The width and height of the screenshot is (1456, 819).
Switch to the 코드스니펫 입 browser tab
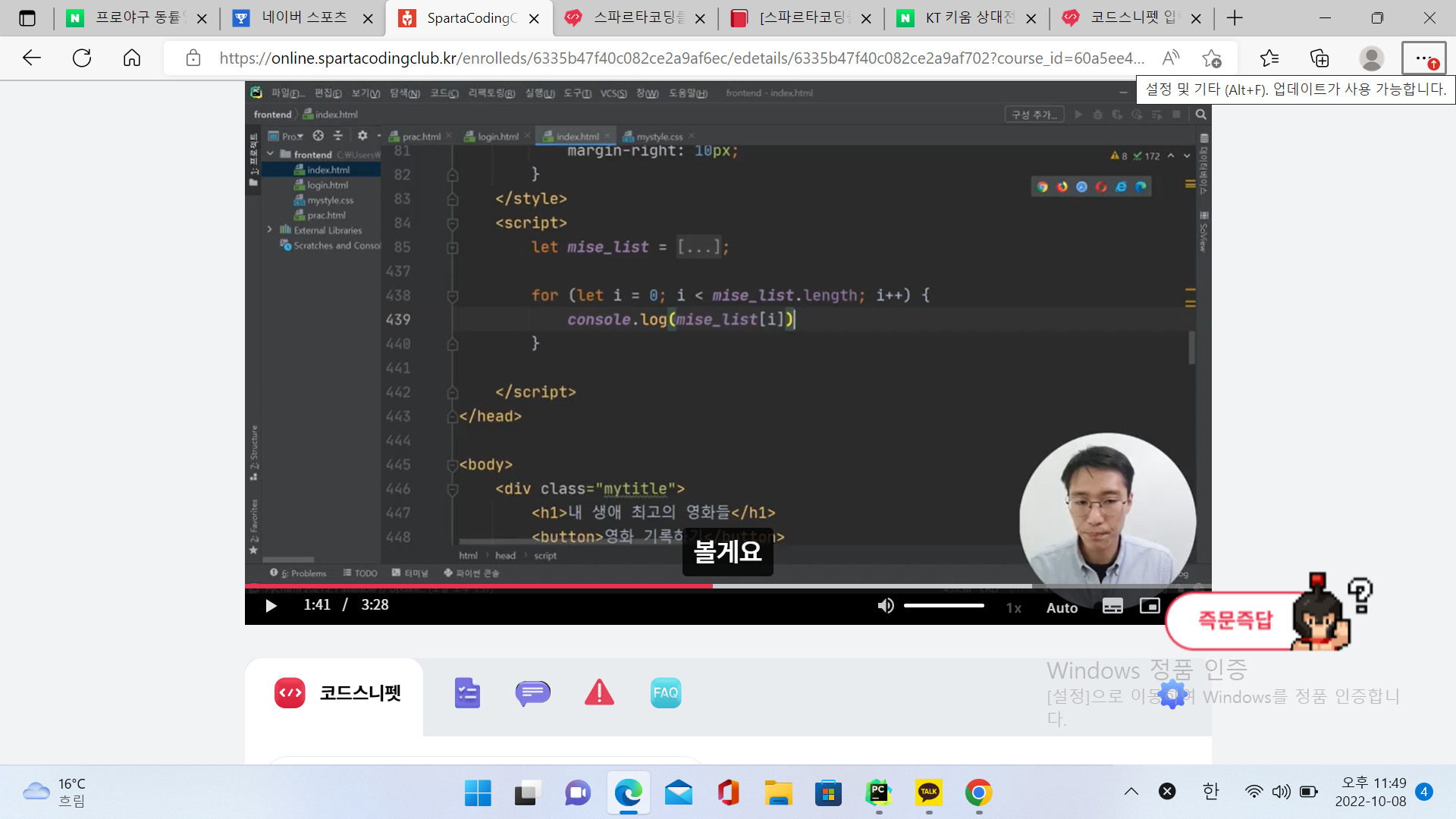1132,18
